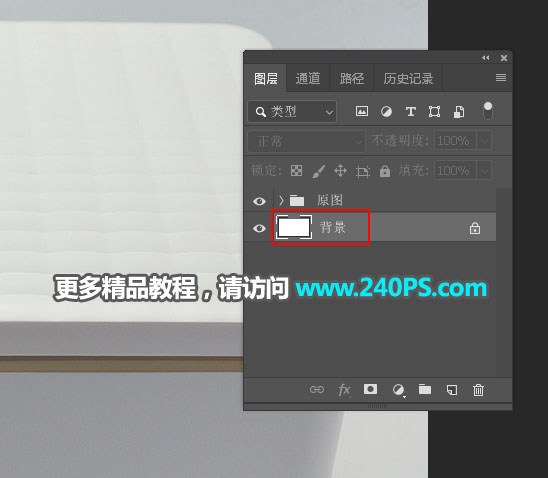
Task: Hide the 原图 group layer
Action: pos(259,201)
